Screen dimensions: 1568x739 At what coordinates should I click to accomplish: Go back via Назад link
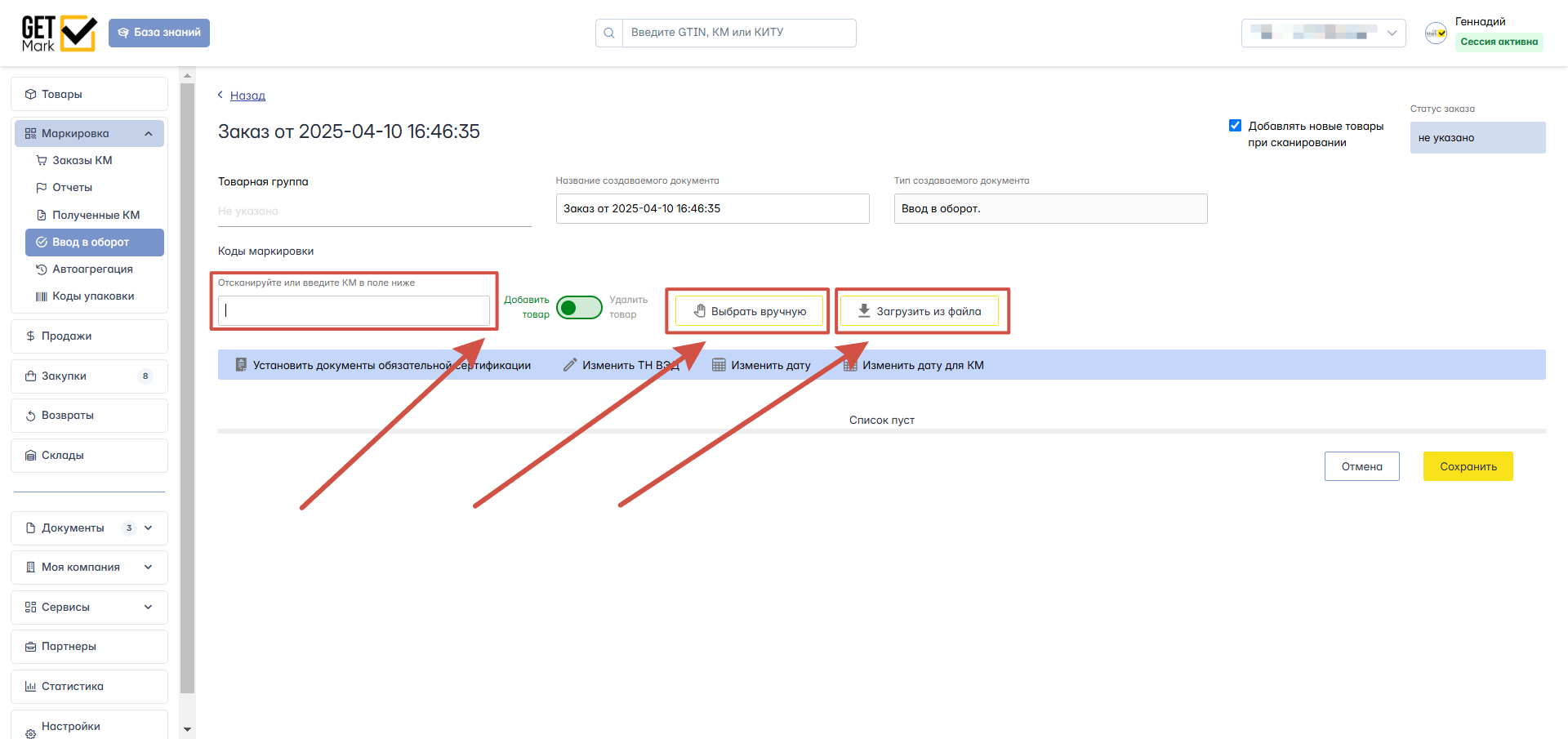(247, 96)
